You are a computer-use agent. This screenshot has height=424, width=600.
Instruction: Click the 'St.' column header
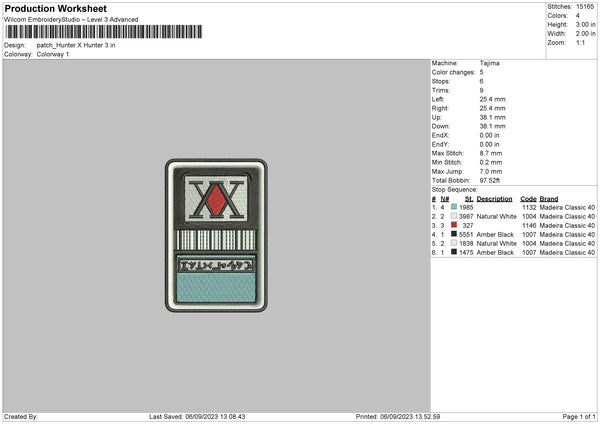click(x=469, y=199)
